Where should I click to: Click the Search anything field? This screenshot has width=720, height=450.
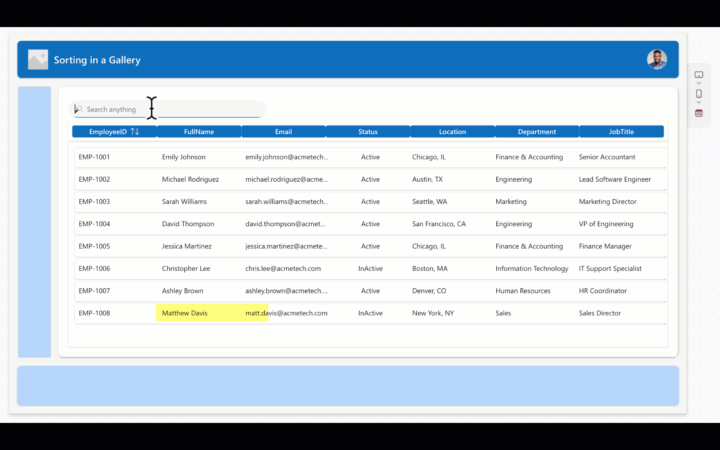pyautogui.click(x=168, y=109)
